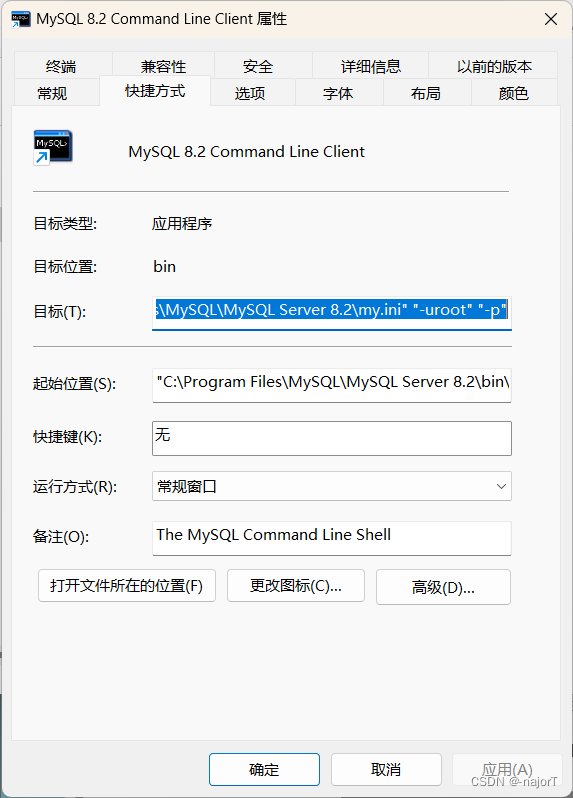
Task: Click the 应用(A) button
Action: coord(507,770)
